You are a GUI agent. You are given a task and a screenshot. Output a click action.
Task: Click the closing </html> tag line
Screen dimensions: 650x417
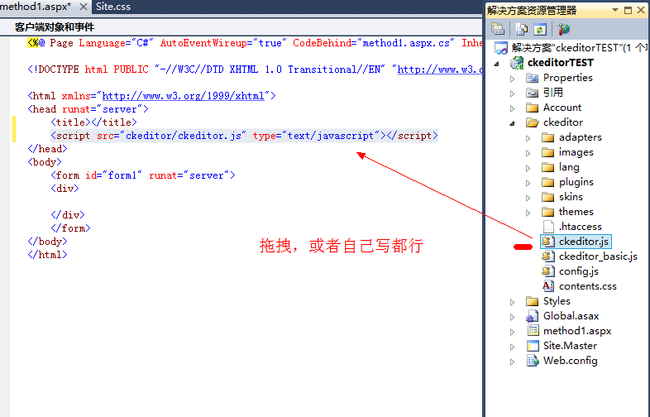click(47, 255)
